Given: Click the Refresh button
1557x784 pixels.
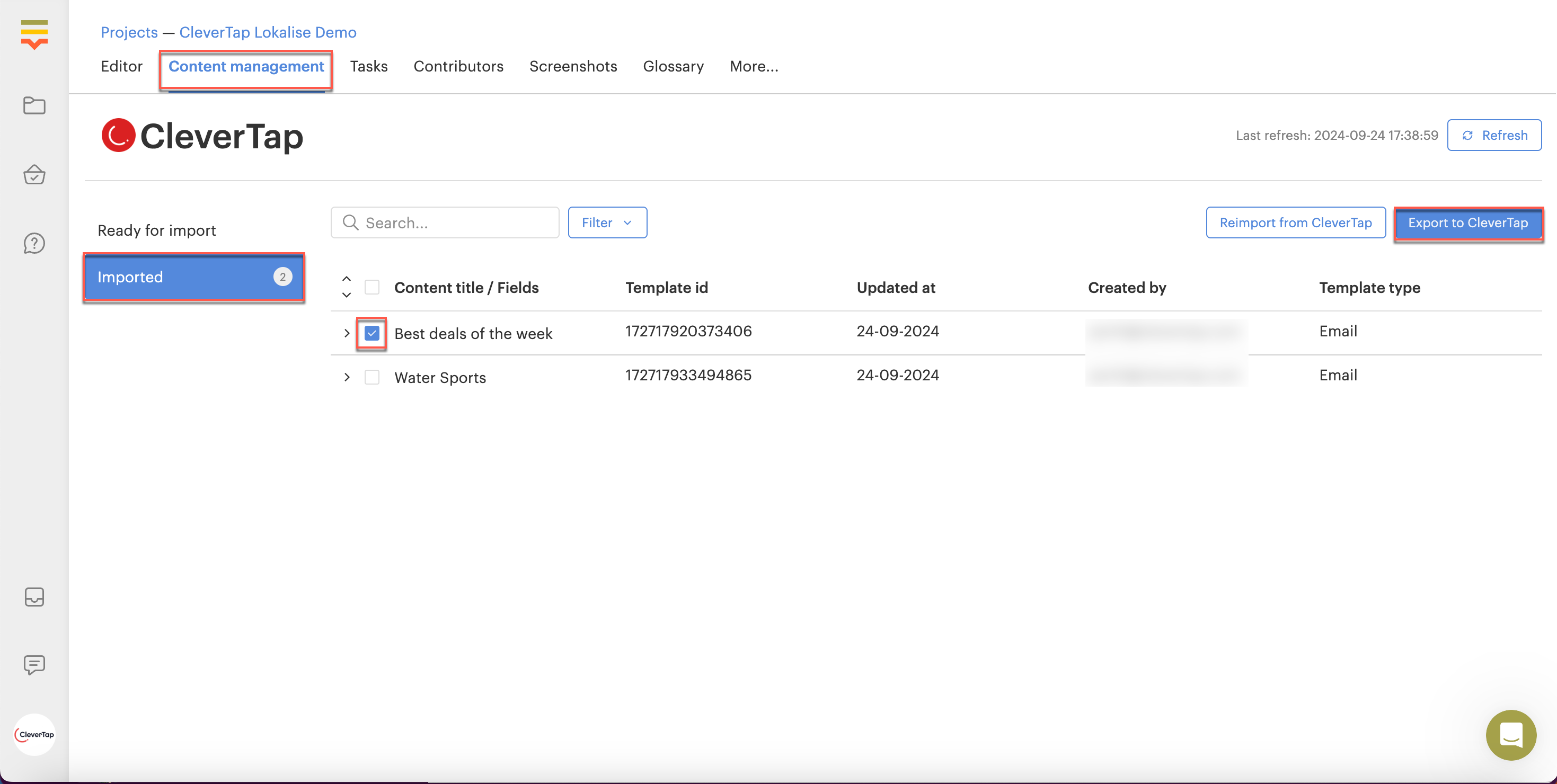Looking at the screenshot, I should pyautogui.click(x=1494, y=135).
